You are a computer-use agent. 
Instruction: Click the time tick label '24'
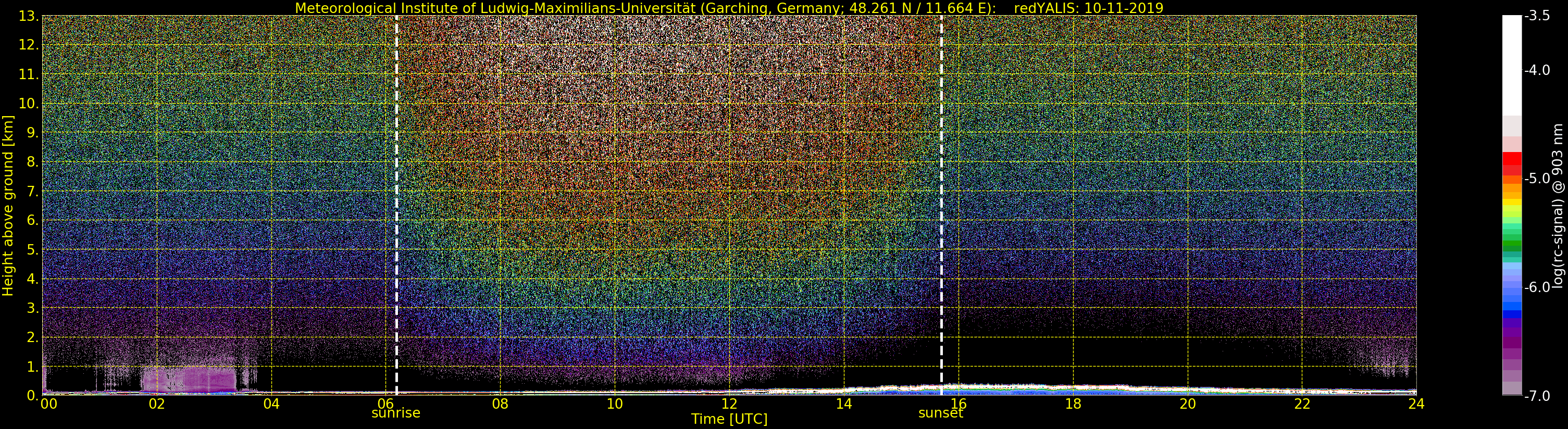click(x=1416, y=404)
